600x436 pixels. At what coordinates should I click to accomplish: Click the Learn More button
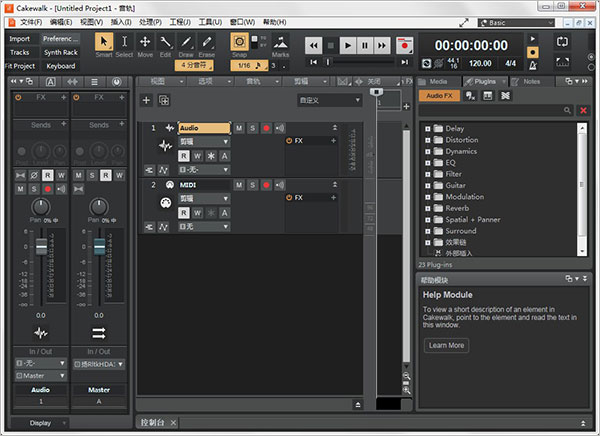(446, 345)
